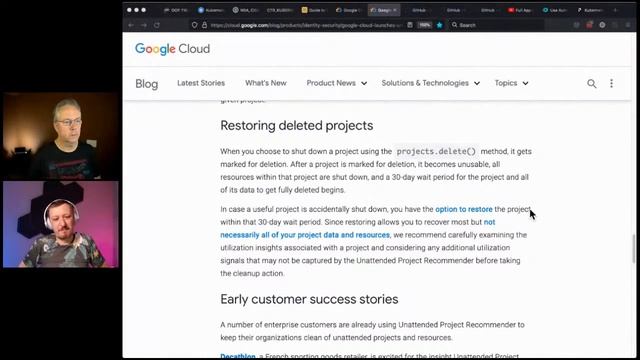This screenshot has height=360, width=640.
Task: Close the active Google Cloud tab
Action: coord(395,10)
